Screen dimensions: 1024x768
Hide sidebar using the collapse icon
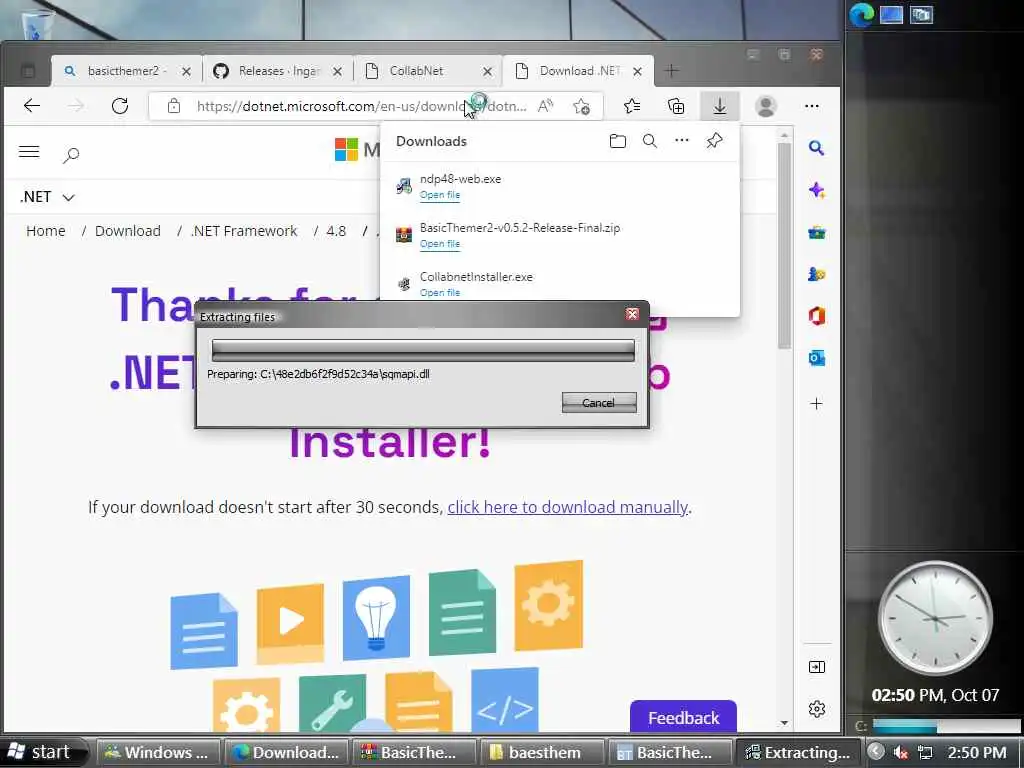tap(816, 667)
